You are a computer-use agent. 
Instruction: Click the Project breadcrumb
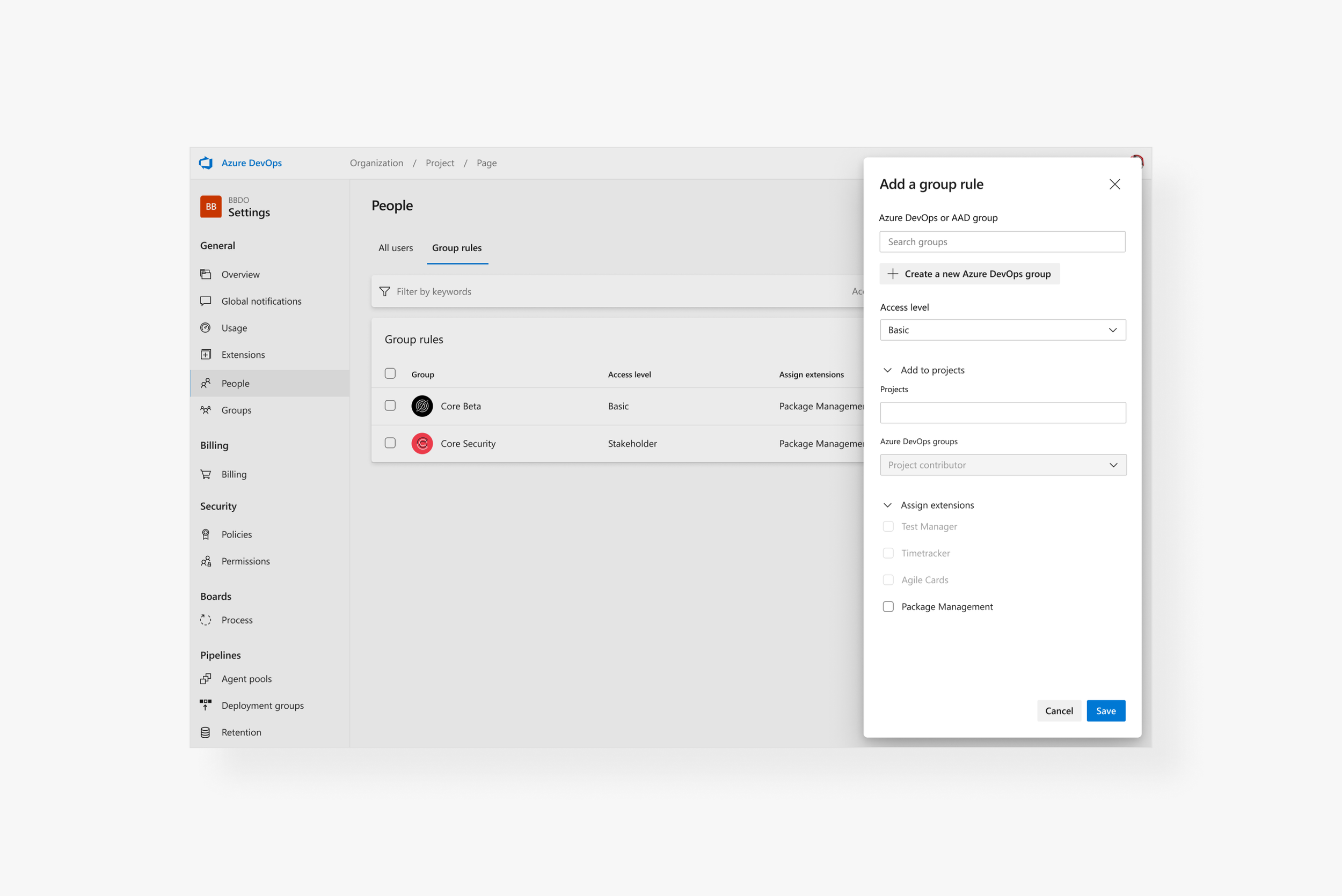click(440, 163)
